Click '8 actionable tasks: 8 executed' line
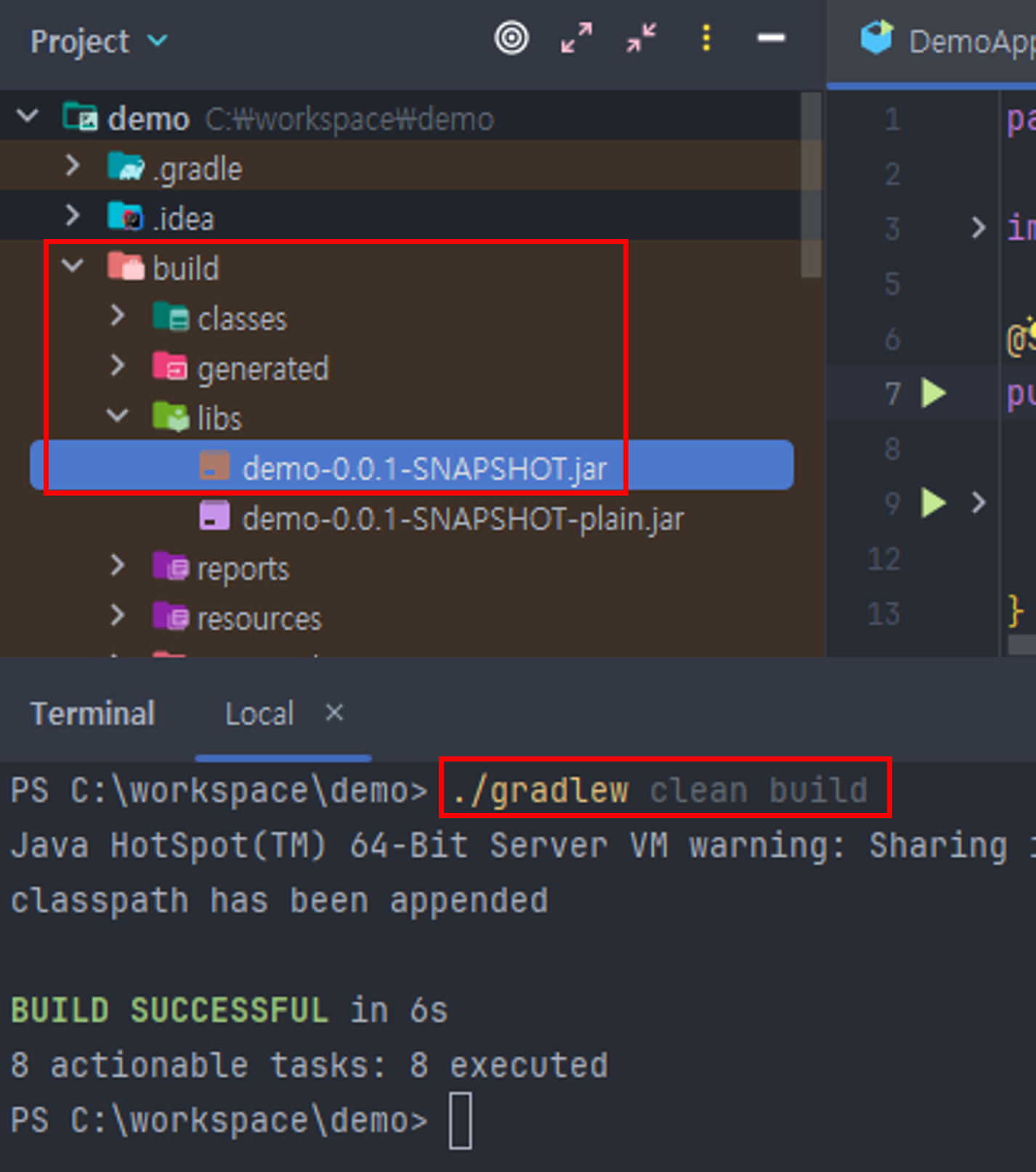Viewport: 1036px width, 1172px height. [x=309, y=1065]
